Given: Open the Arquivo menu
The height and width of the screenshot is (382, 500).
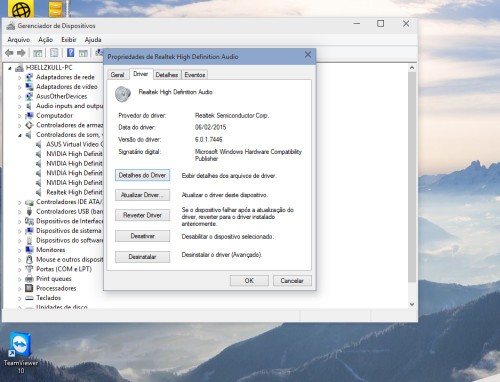Looking at the screenshot, I should [19, 40].
